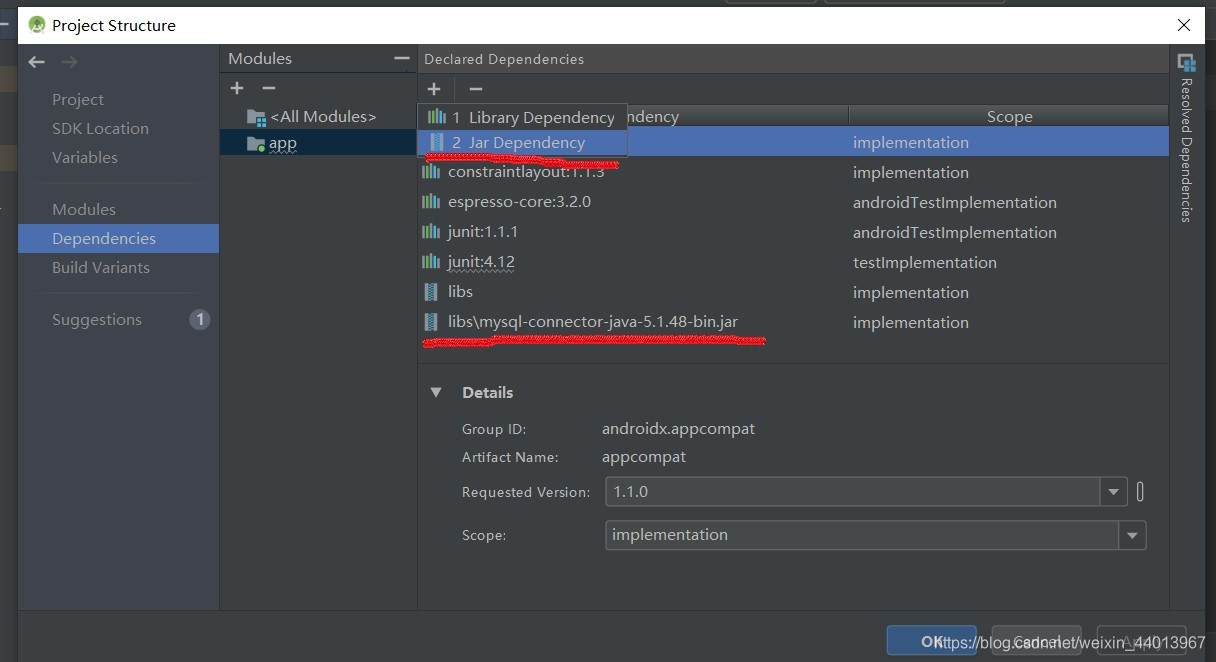
Task: Edit Requested Version field 1.1.0
Action: pos(853,491)
